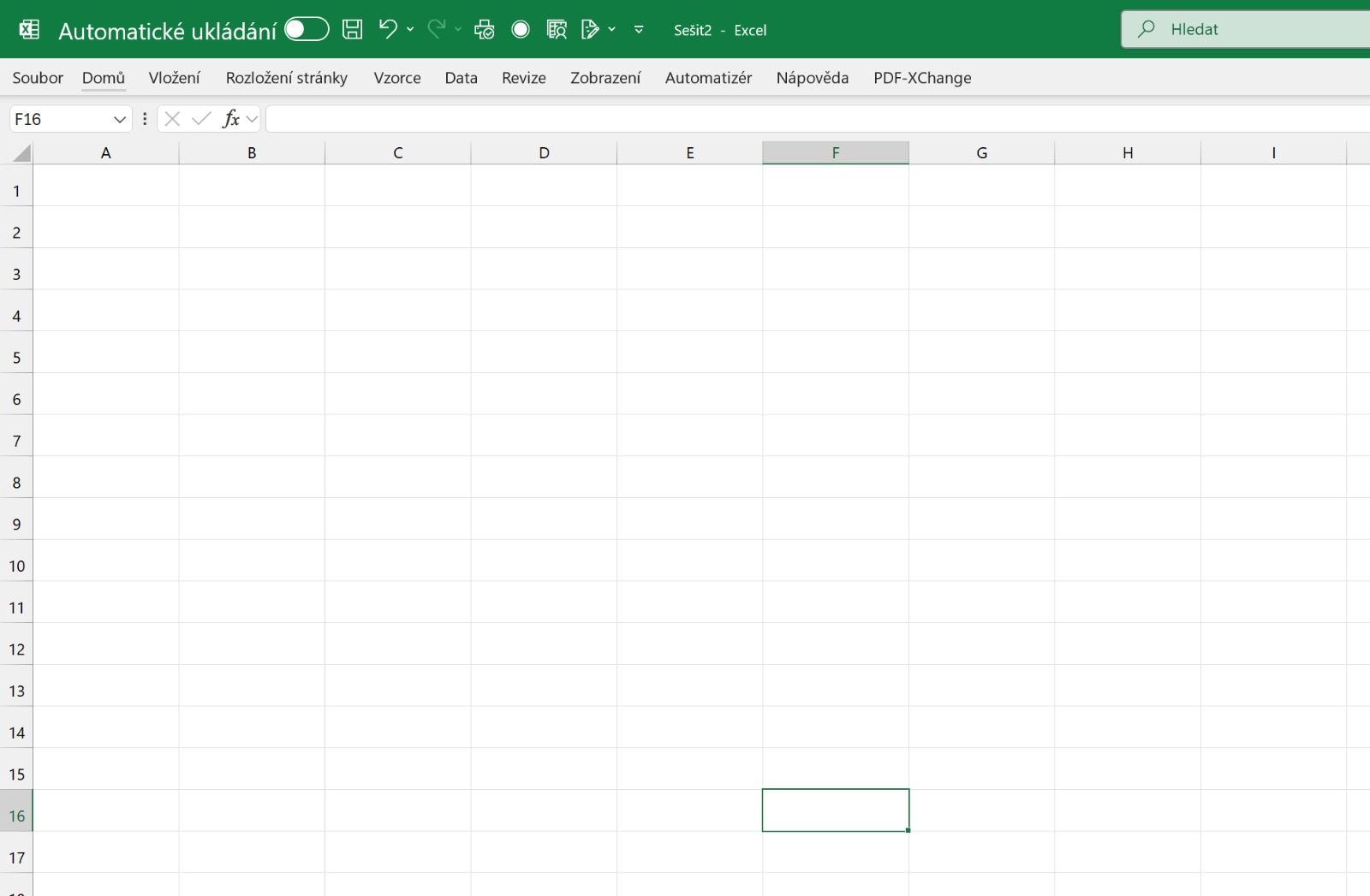Select column G header
Screen dimensions: 1370x896
[x=982, y=153]
